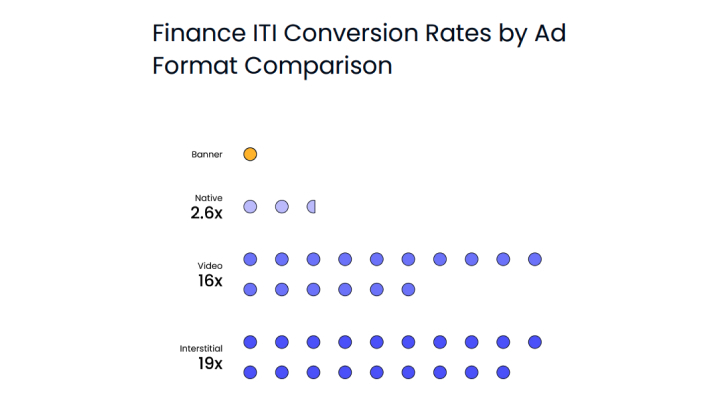713x401 pixels.
Task: Click the last dot in the bottom Interstitial row
Action: coord(503,373)
